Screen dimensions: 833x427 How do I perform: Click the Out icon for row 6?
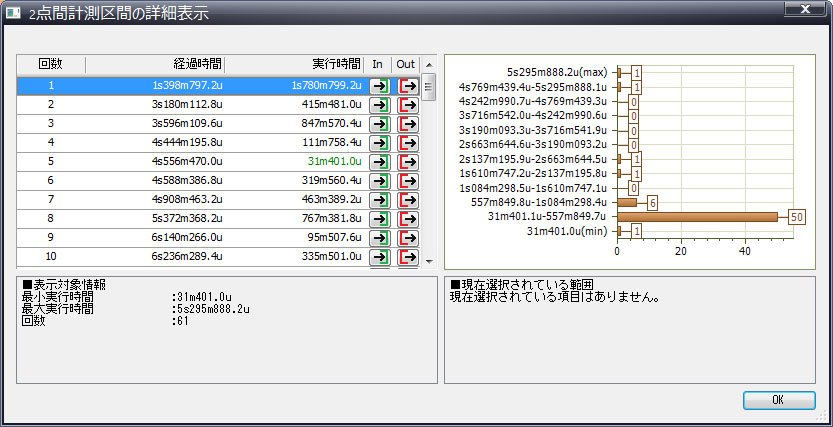408,181
